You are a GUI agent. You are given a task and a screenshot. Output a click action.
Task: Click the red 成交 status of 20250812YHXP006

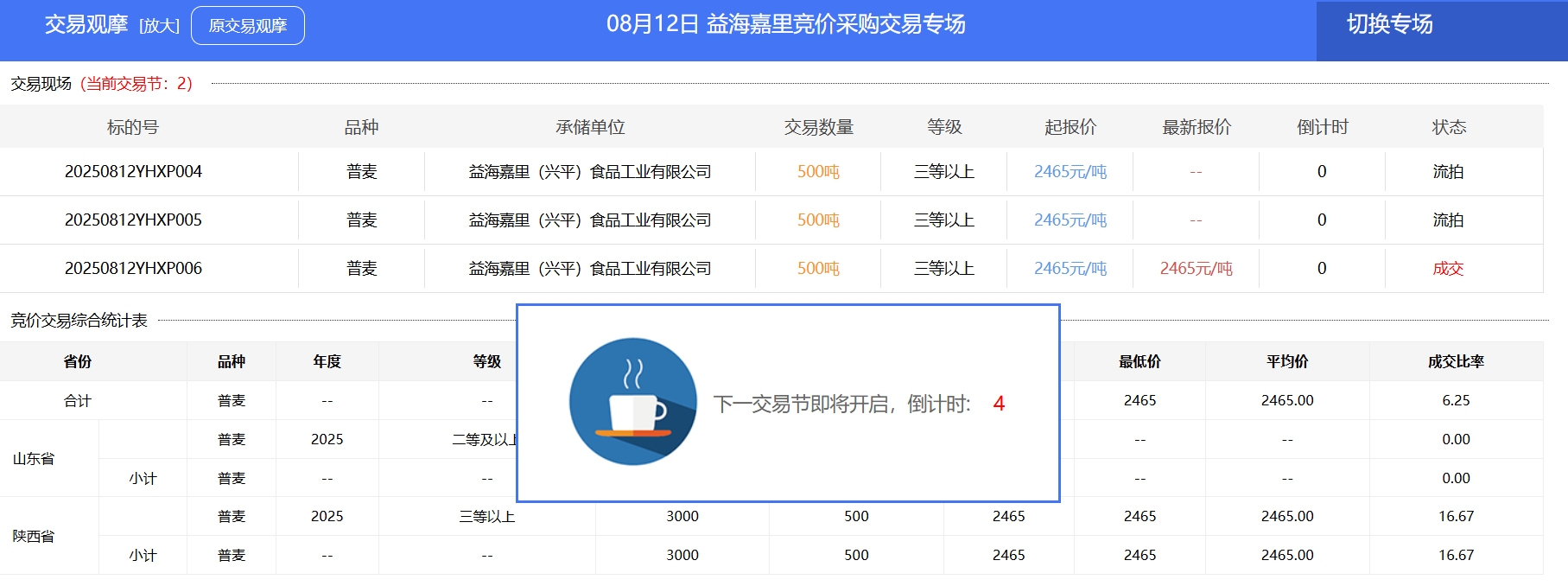(x=1449, y=269)
